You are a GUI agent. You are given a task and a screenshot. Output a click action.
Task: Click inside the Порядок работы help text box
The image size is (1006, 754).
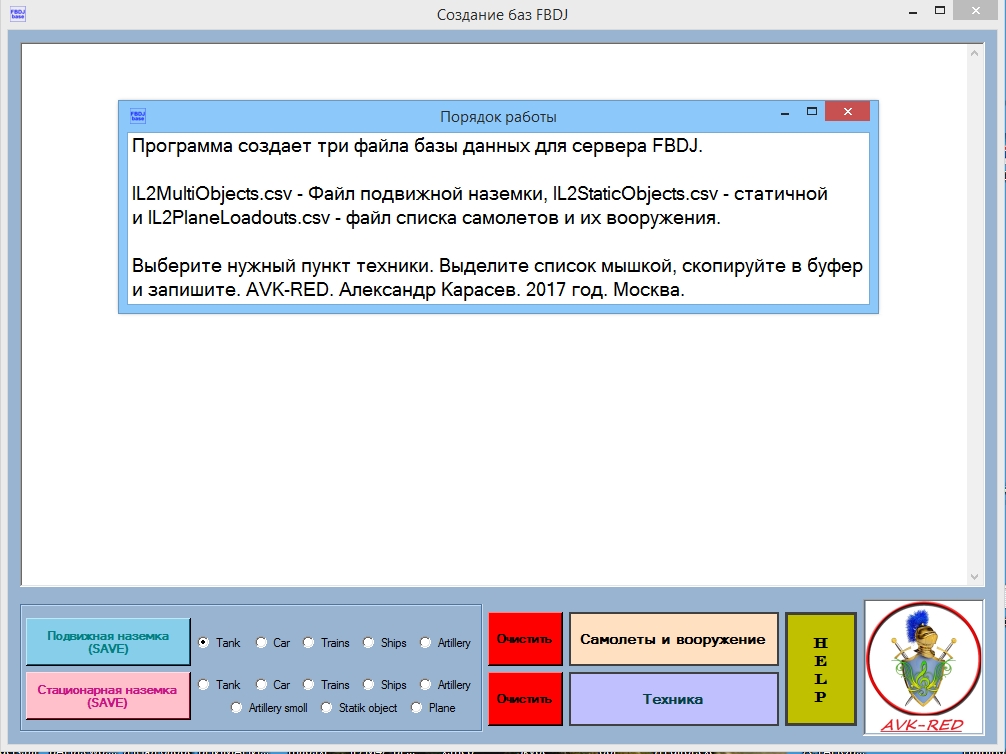[499, 218]
